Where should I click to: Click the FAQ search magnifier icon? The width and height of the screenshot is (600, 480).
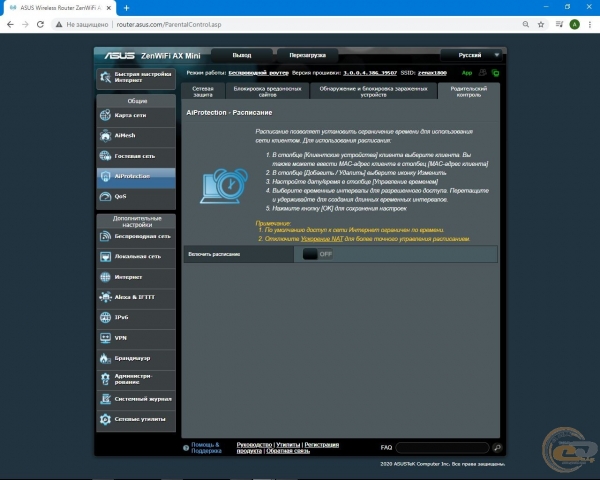pyautogui.click(x=497, y=447)
